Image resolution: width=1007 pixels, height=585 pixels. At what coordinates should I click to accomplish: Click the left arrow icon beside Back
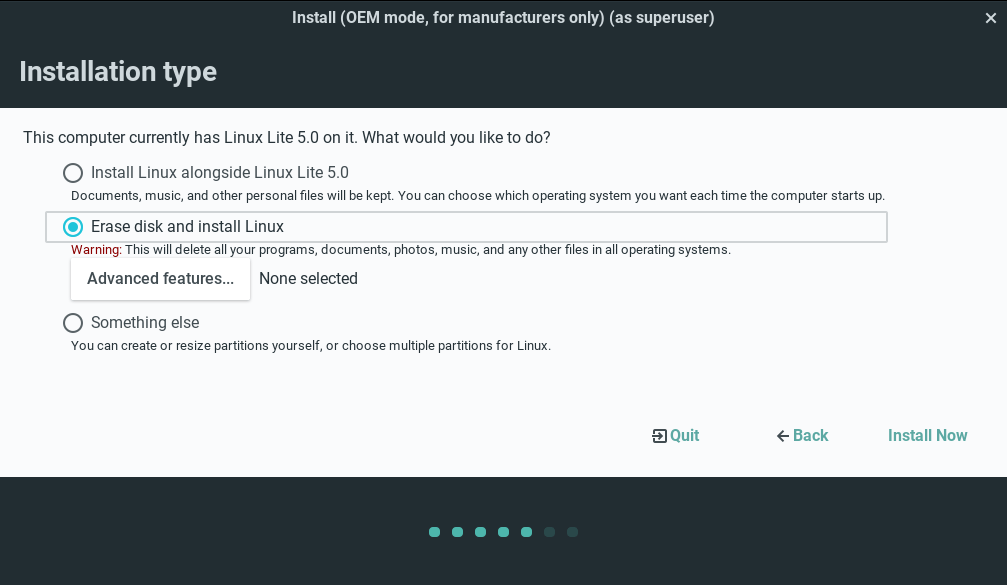(783, 436)
